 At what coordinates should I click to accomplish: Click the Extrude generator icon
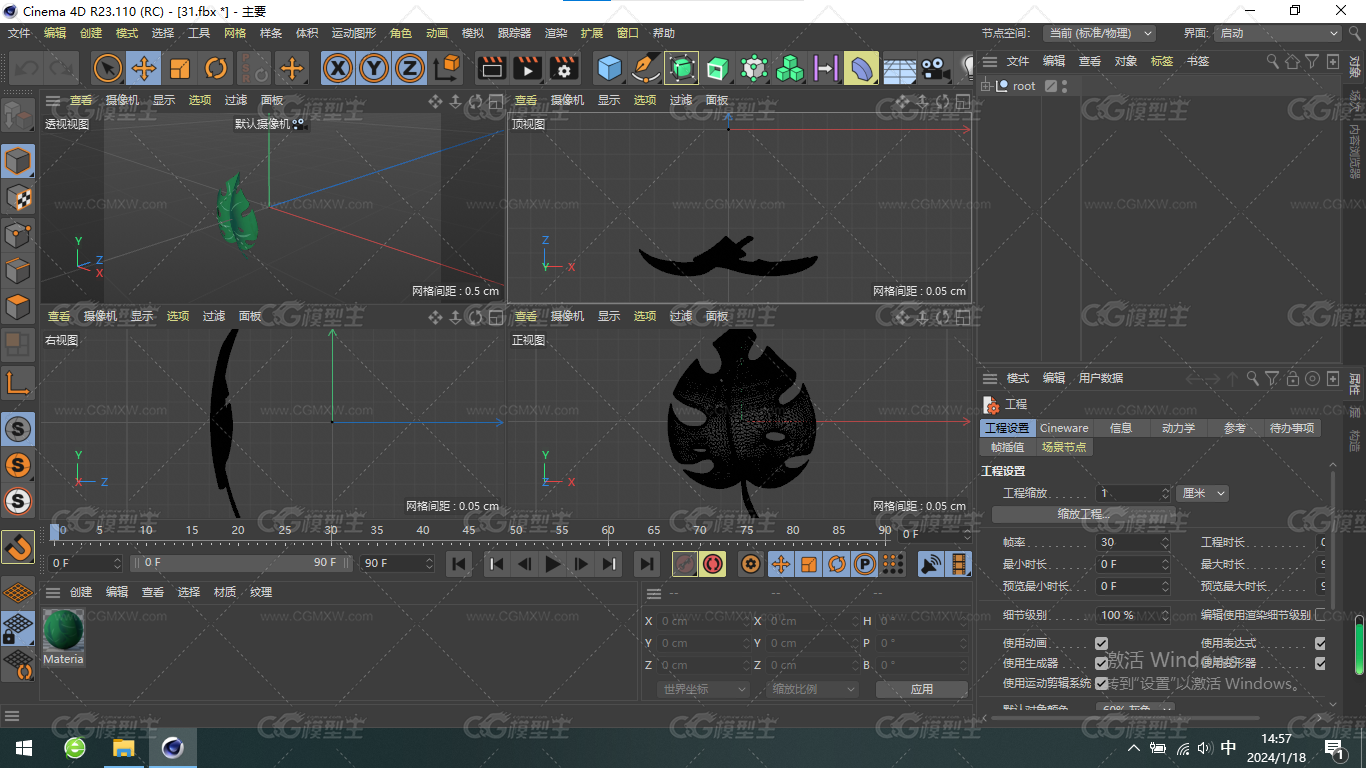click(717, 68)
